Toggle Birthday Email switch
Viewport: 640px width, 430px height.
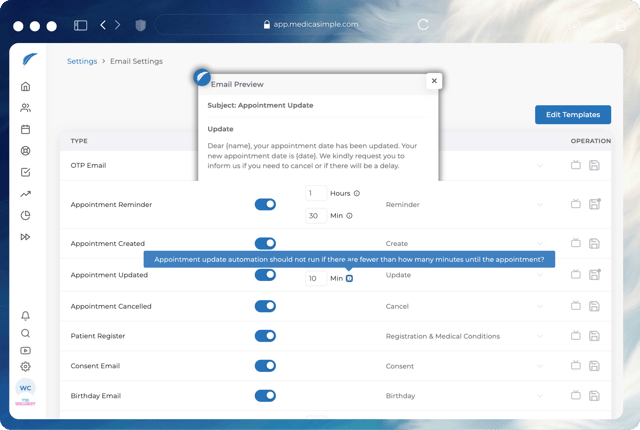point(265,396)
